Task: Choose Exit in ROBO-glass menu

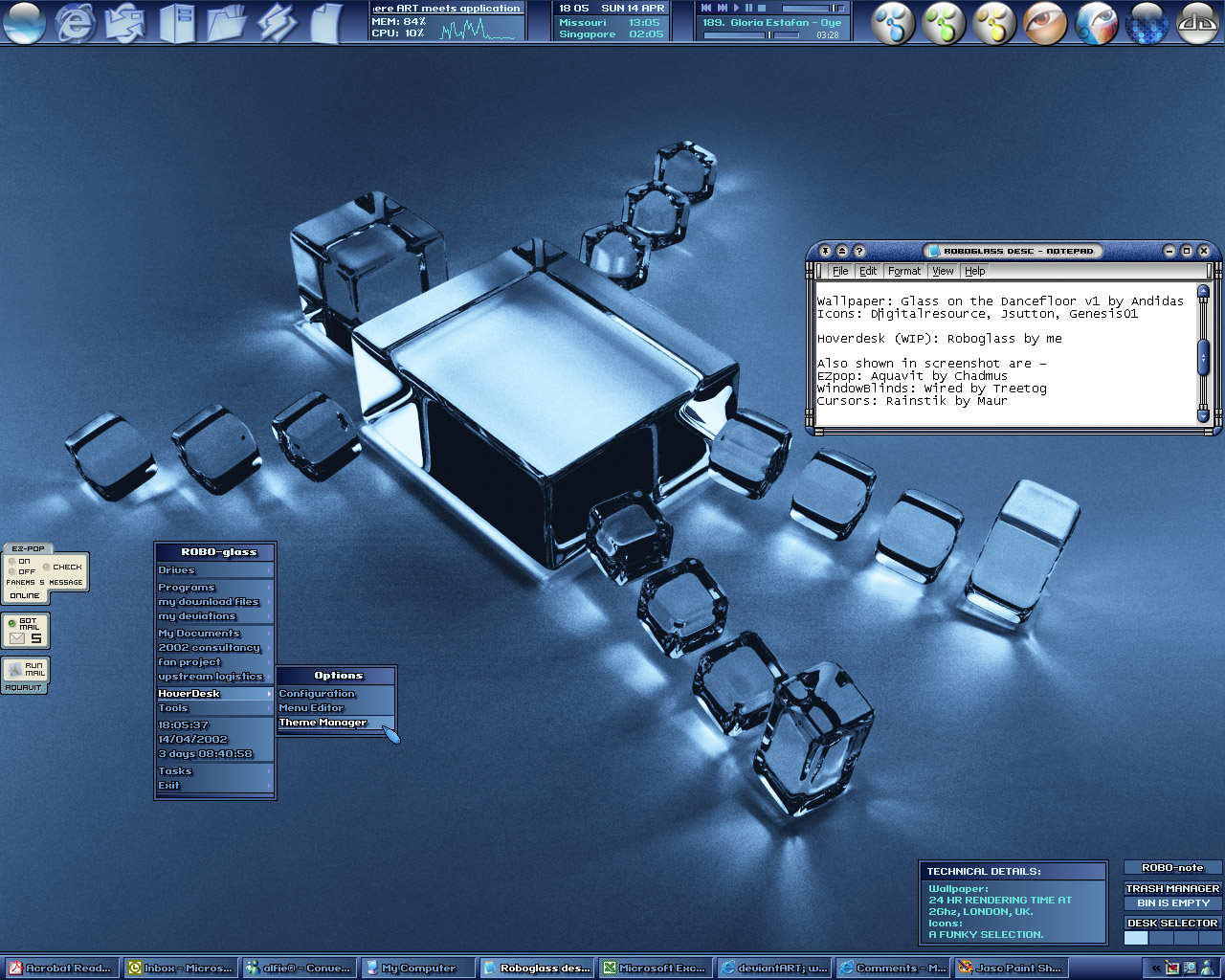Action: [214, 786]
